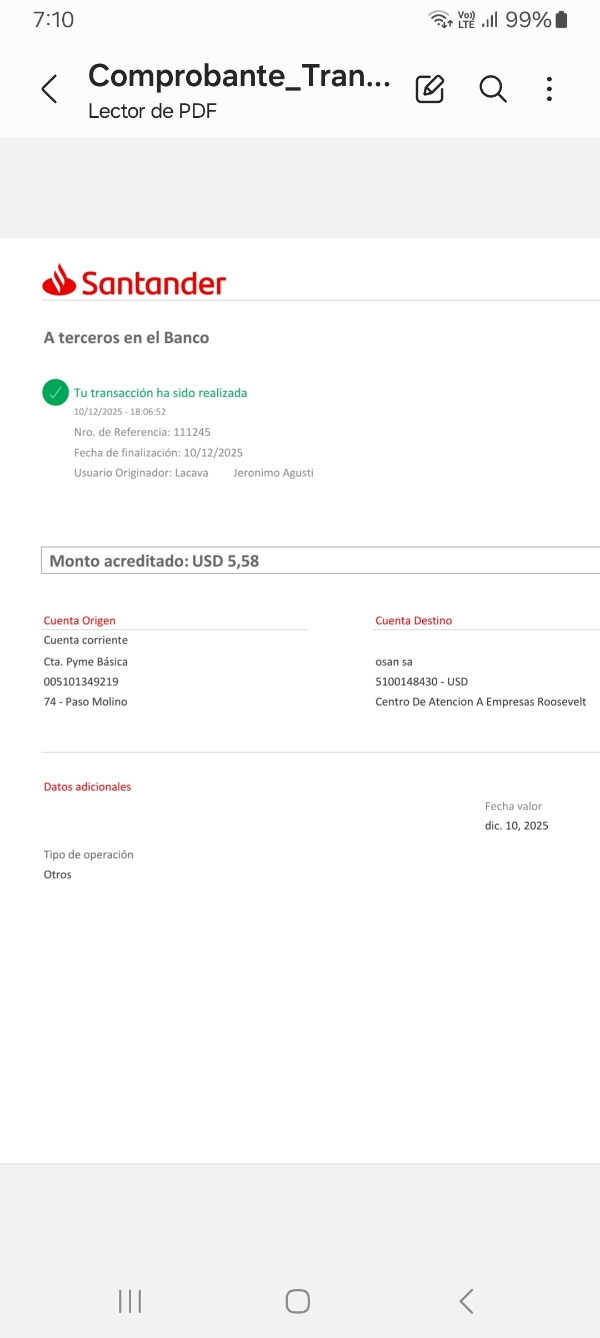Screen dimensions: 600x1338
Task: Tap "Tu transacción ha sido realizada" text
Action: pyautogui.click(x=160, y=393)
